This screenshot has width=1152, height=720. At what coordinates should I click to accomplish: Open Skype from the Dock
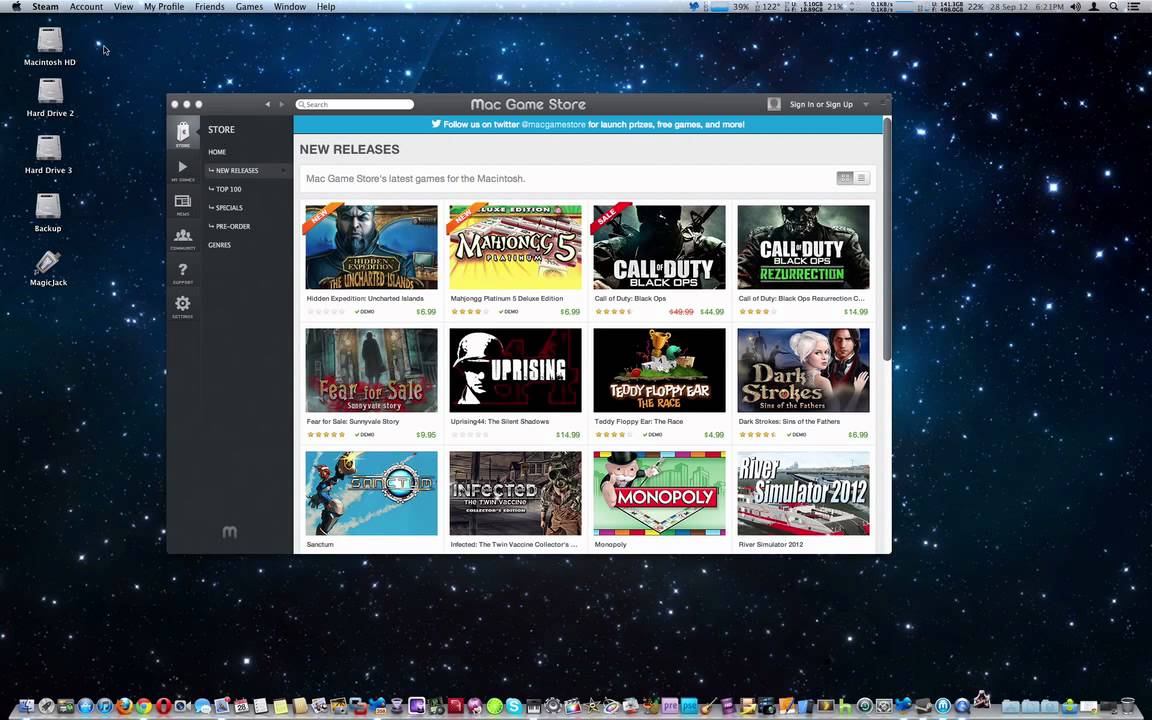[514, 706]
